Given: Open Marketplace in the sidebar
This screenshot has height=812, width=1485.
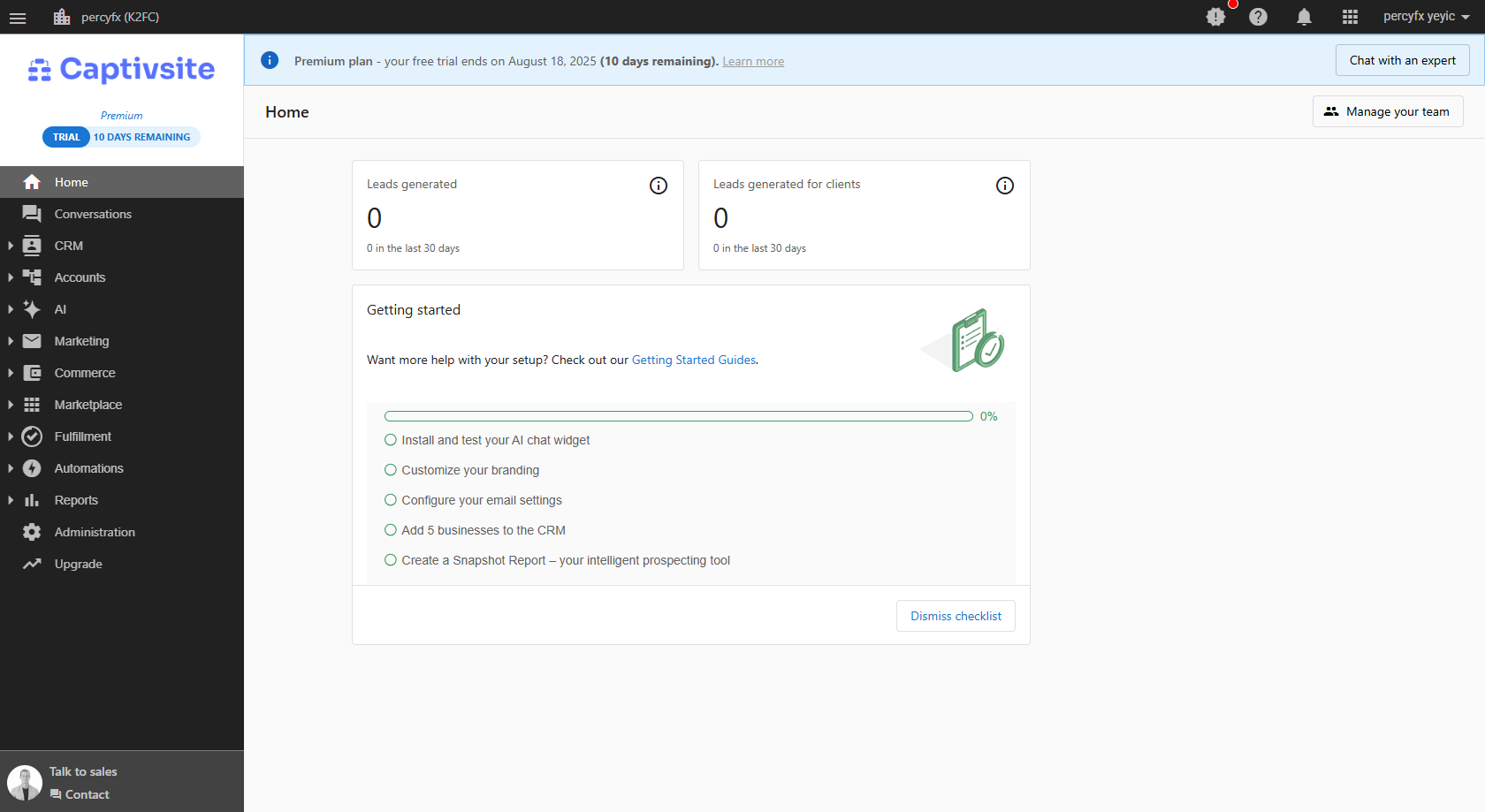Looking at the screenshot, I should coord(122,405).
